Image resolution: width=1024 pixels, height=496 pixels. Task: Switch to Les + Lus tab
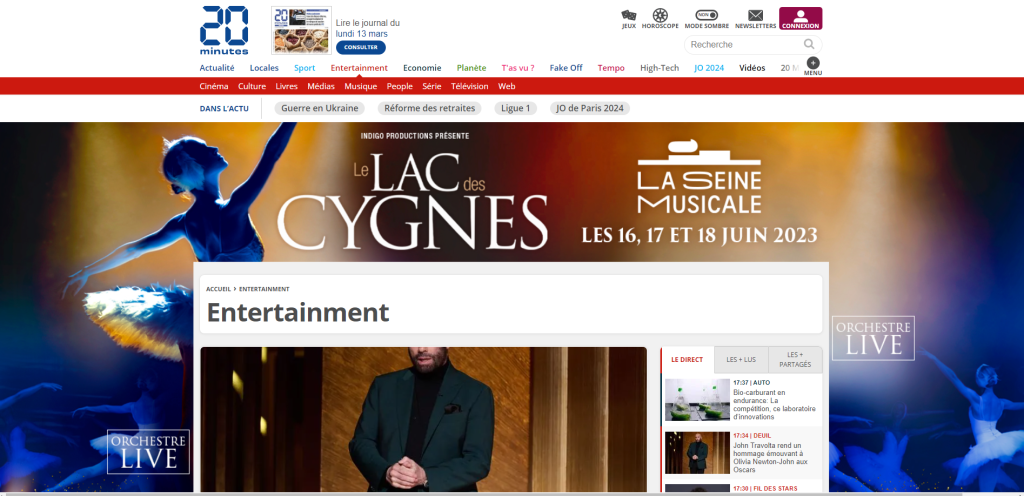point(741,360)
